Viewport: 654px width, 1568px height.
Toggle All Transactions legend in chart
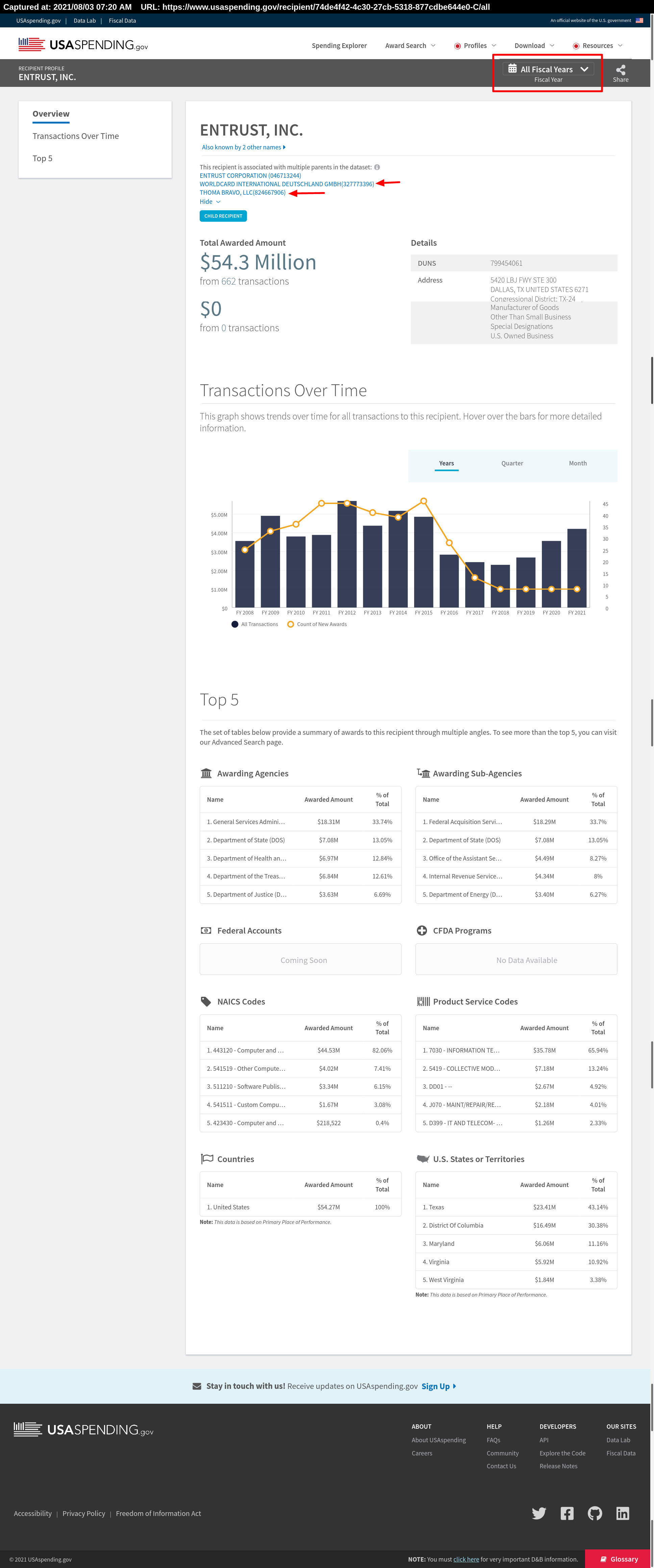pyautogui.click(x=255, y=624)
